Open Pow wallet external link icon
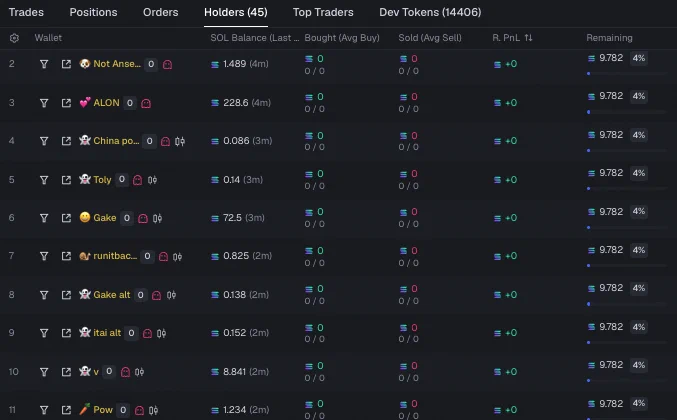677x420 pixels. click(66, 410)
